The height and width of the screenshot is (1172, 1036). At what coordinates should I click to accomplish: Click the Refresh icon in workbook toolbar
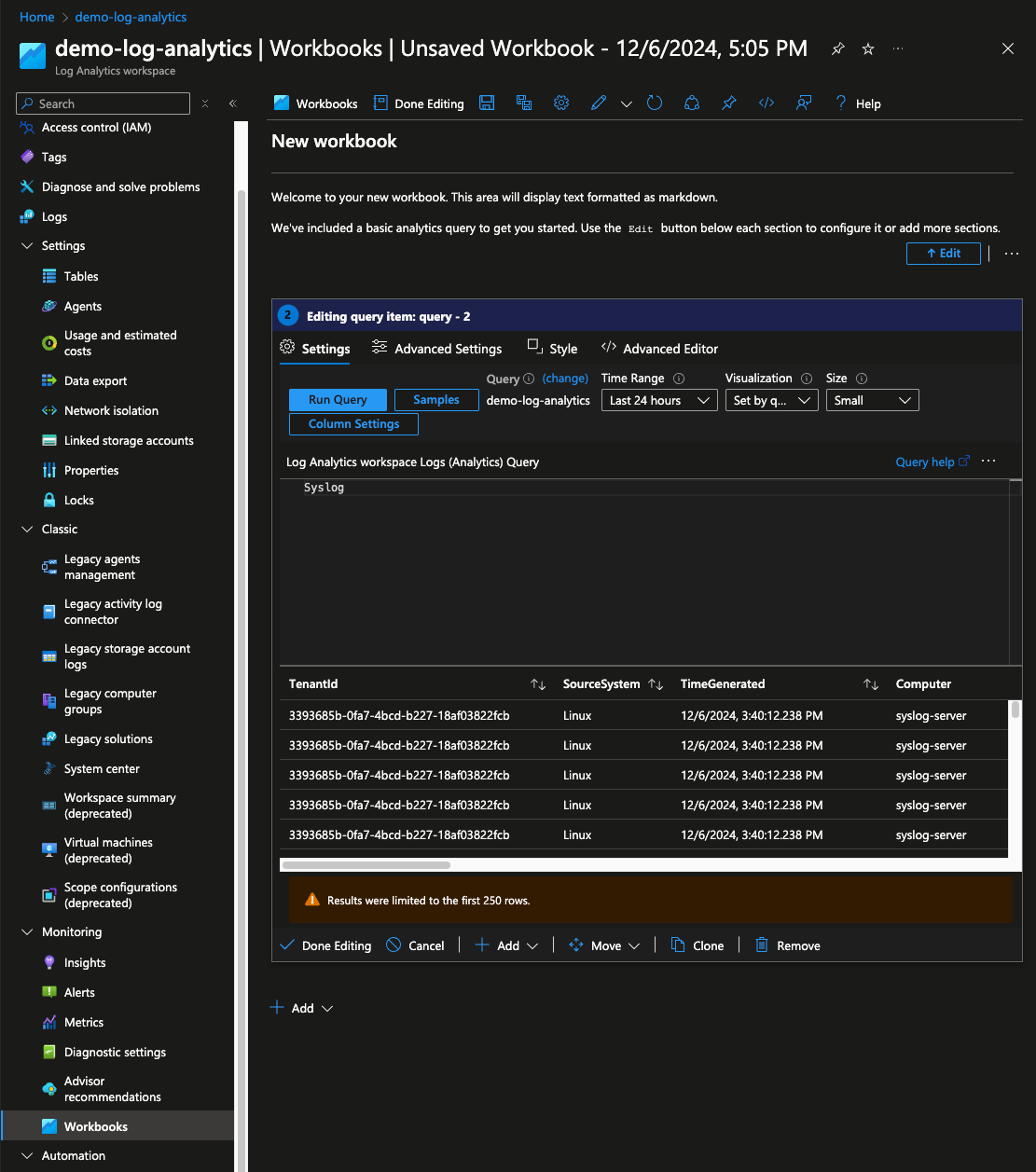pyautogui.click(x=655, y=103)
